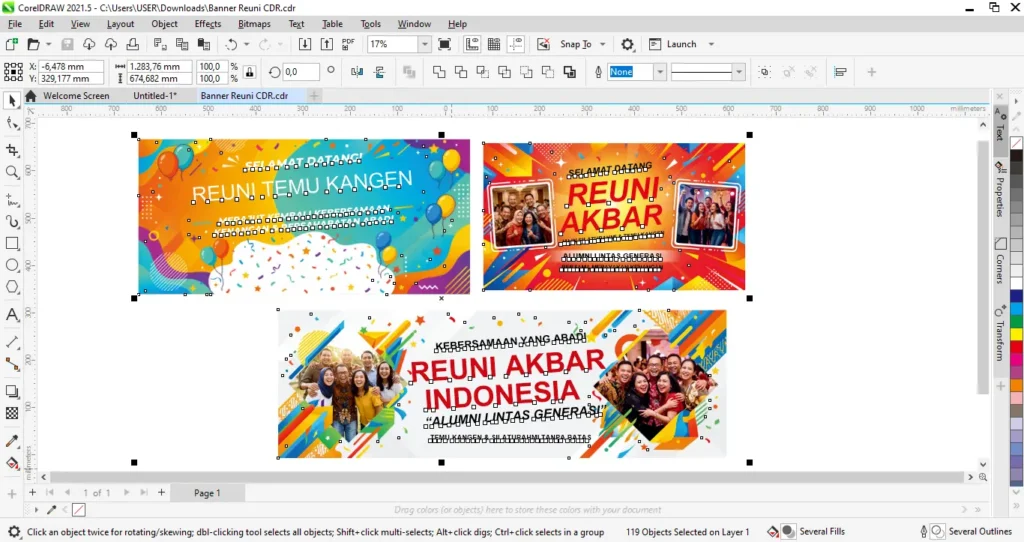Image resolution: width=1024 pixels, height=542 pixels.
Task: Activate the Transparency tool
Action: pos(12,413)
